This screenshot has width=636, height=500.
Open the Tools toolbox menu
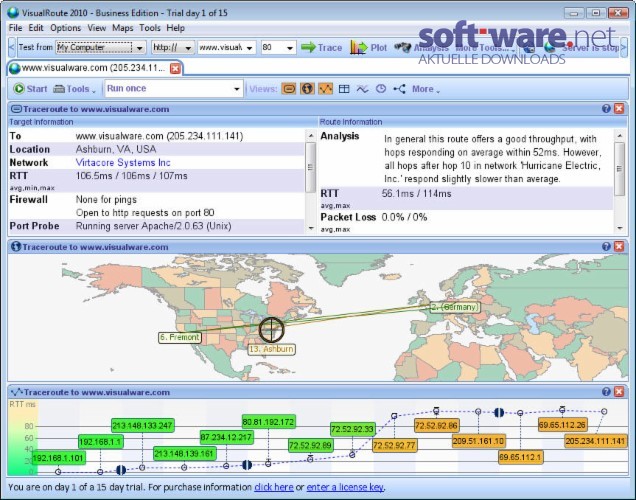(75, 89)
